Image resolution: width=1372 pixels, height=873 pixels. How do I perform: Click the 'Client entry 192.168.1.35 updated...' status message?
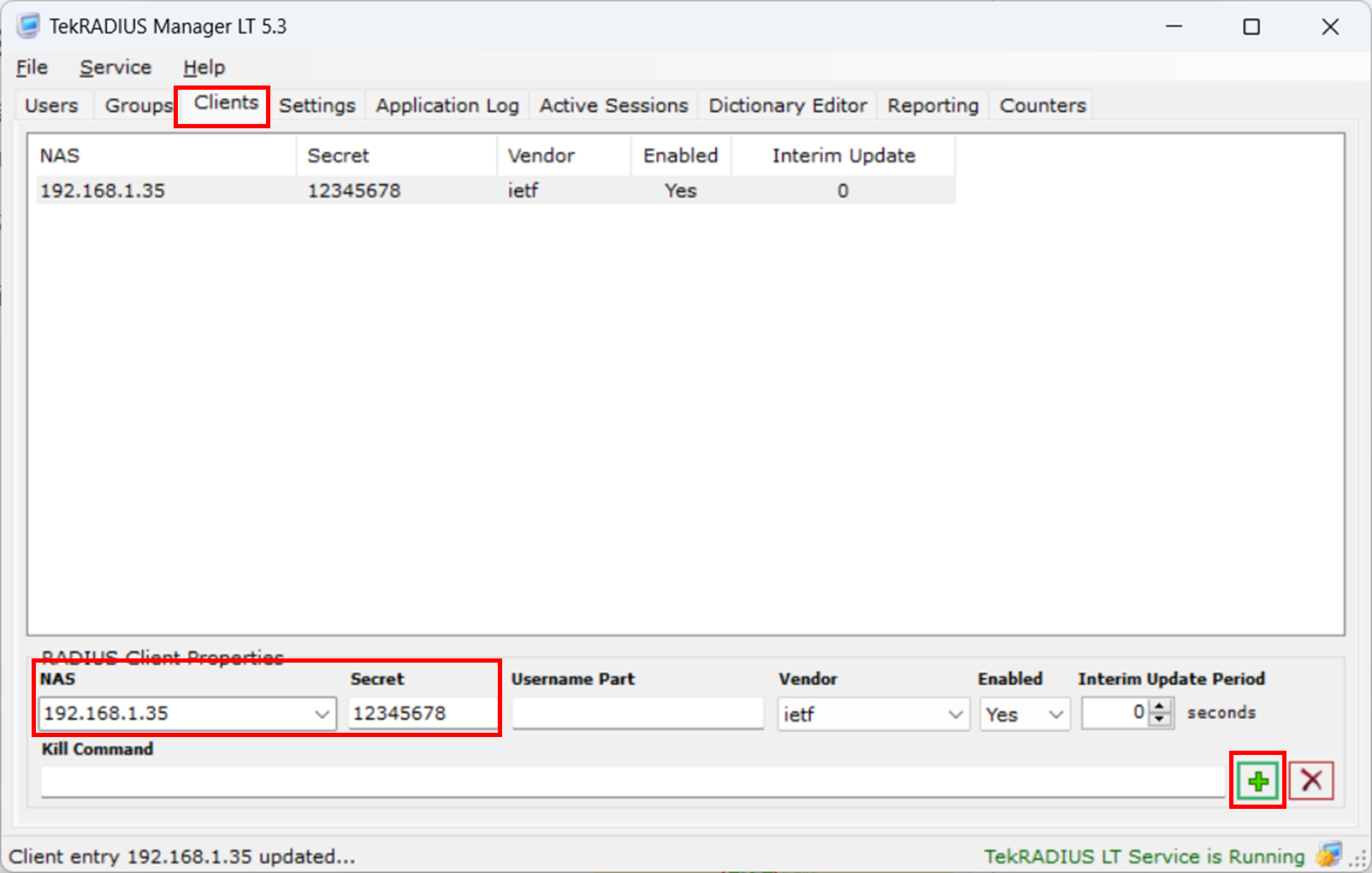click(182, 856)
